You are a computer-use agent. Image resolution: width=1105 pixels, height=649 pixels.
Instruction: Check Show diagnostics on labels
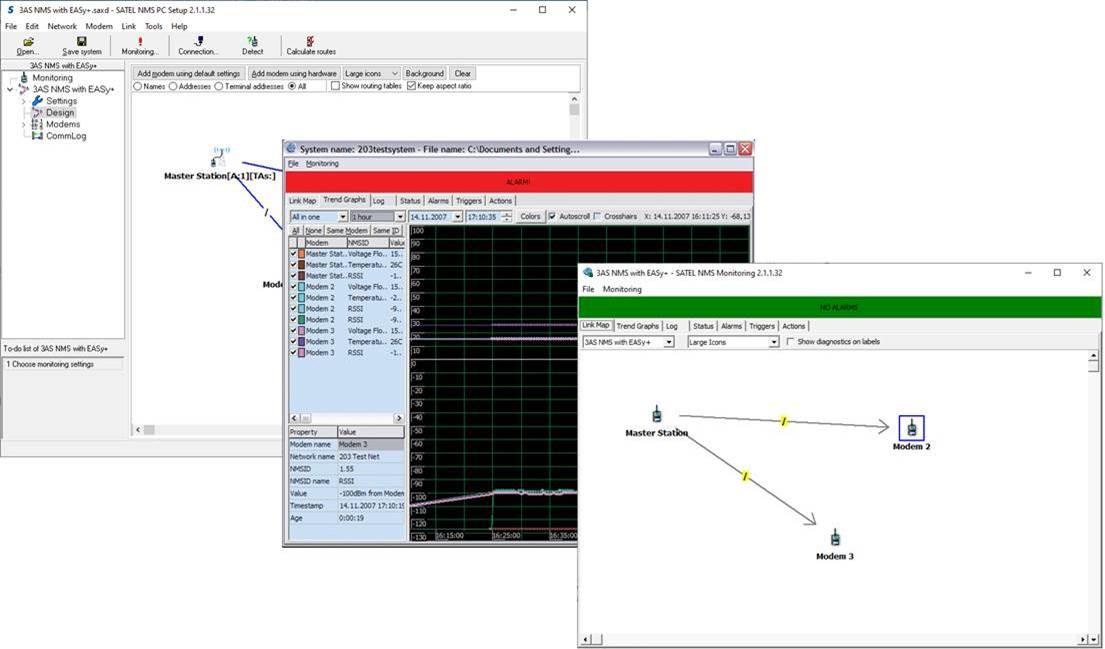click(791, 342)
